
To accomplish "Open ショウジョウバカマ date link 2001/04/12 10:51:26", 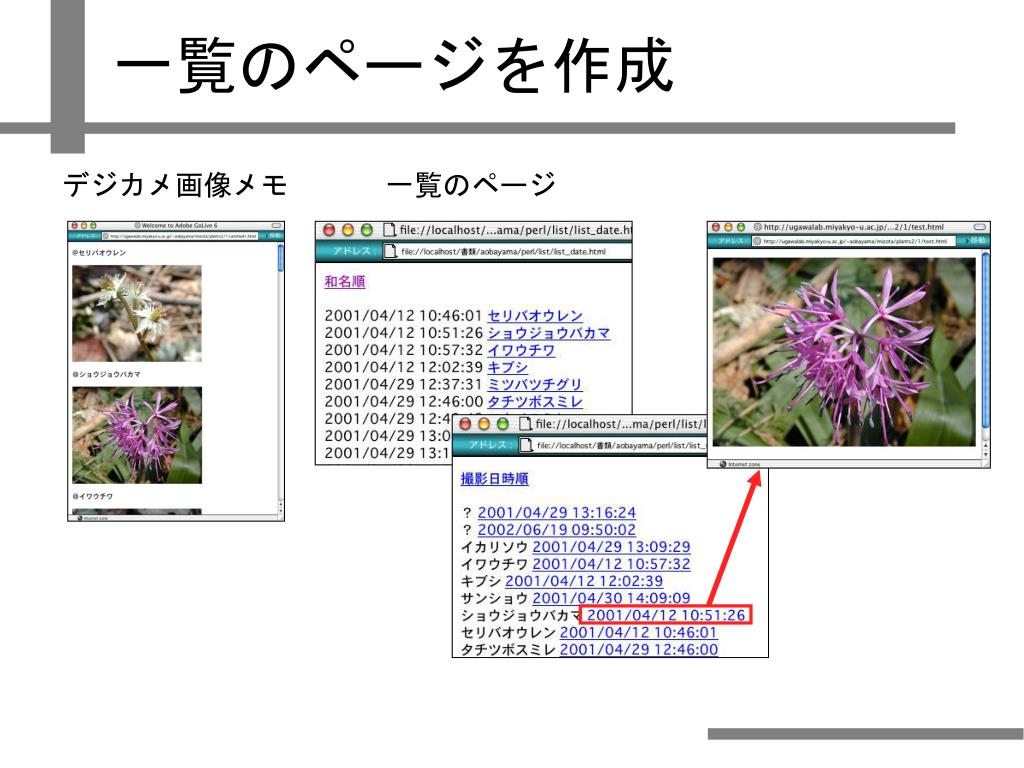I will click(x=666, y=615).
